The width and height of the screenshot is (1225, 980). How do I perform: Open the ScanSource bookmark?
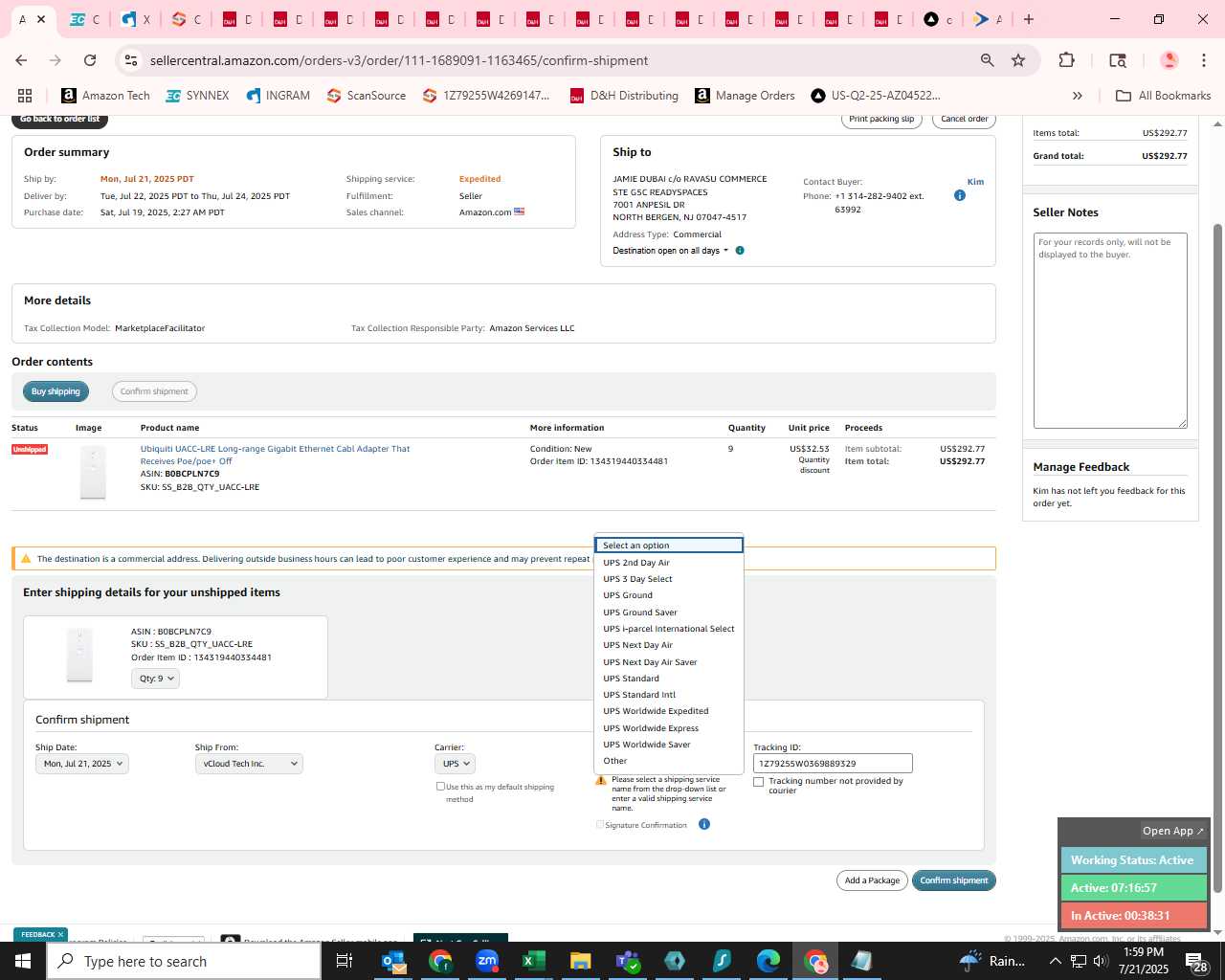click(367, 96)
